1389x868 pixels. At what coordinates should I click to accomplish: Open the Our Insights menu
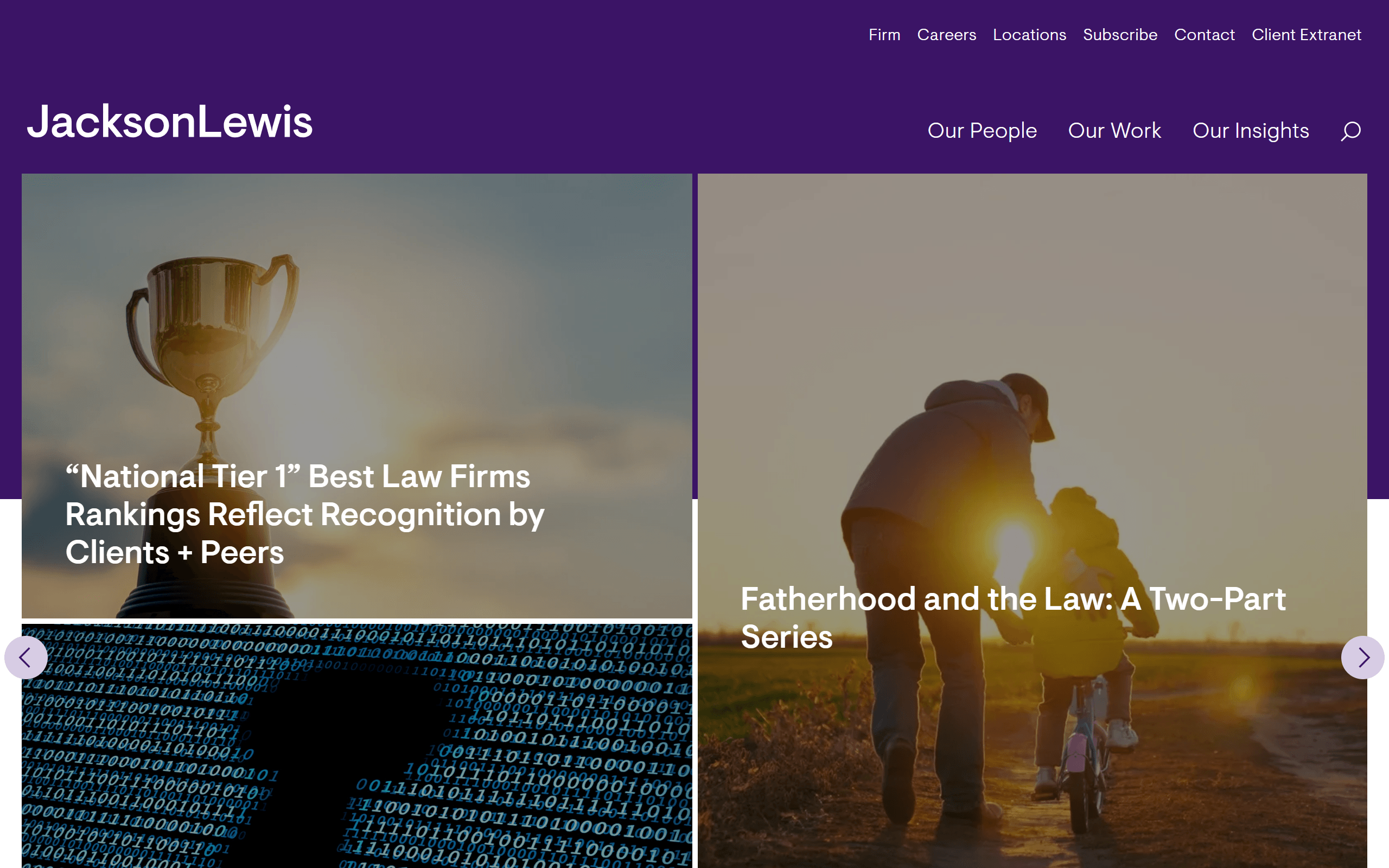click(x=1251, y=131)
